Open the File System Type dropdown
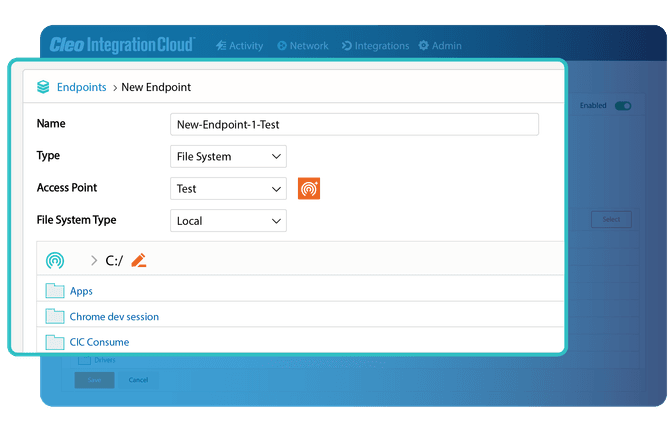Screen dimensions: 672x433 pyautogui.click(x=228, y=220)
